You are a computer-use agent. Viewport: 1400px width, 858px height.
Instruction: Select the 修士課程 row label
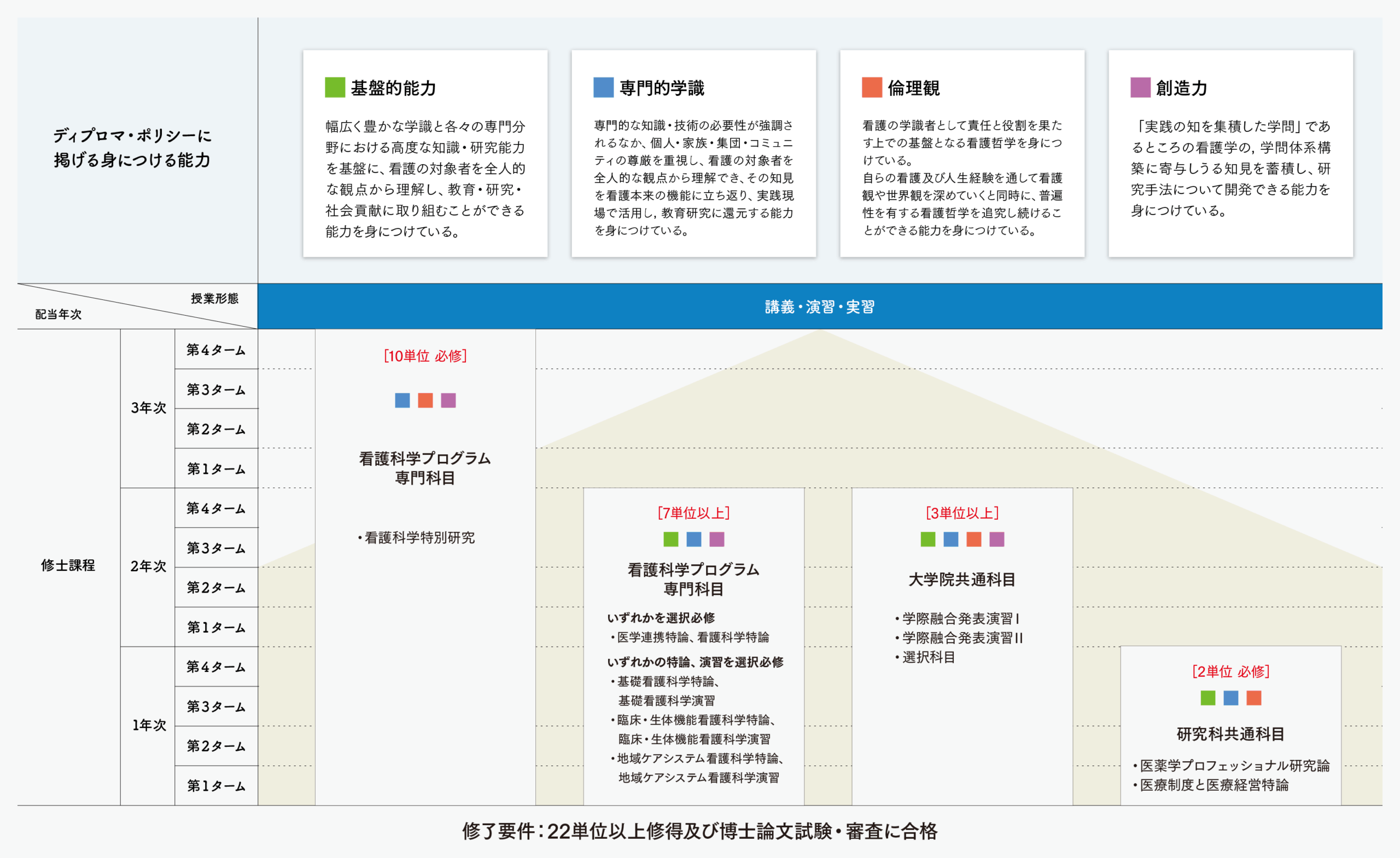point(68,565)
